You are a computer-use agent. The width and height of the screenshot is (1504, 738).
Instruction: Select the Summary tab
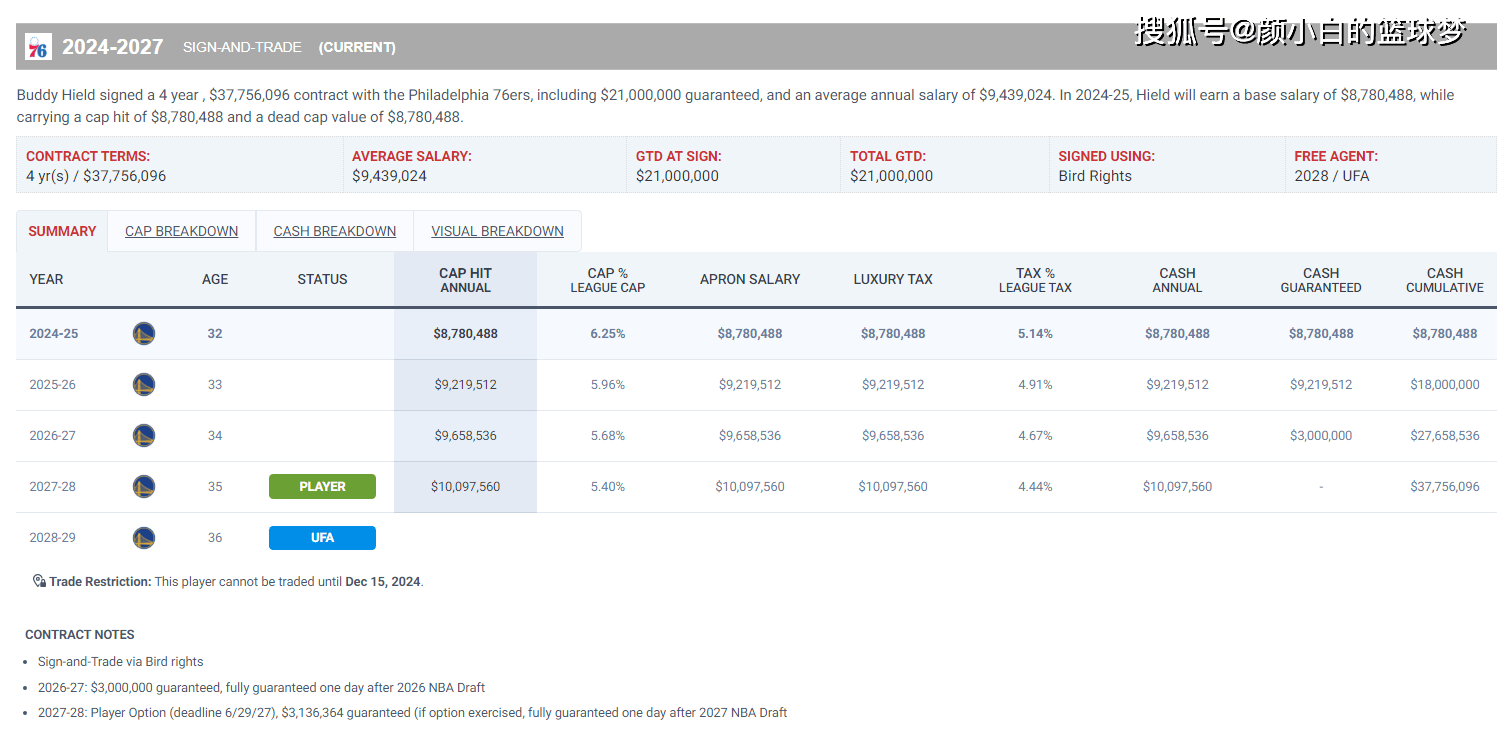[62, 231]
